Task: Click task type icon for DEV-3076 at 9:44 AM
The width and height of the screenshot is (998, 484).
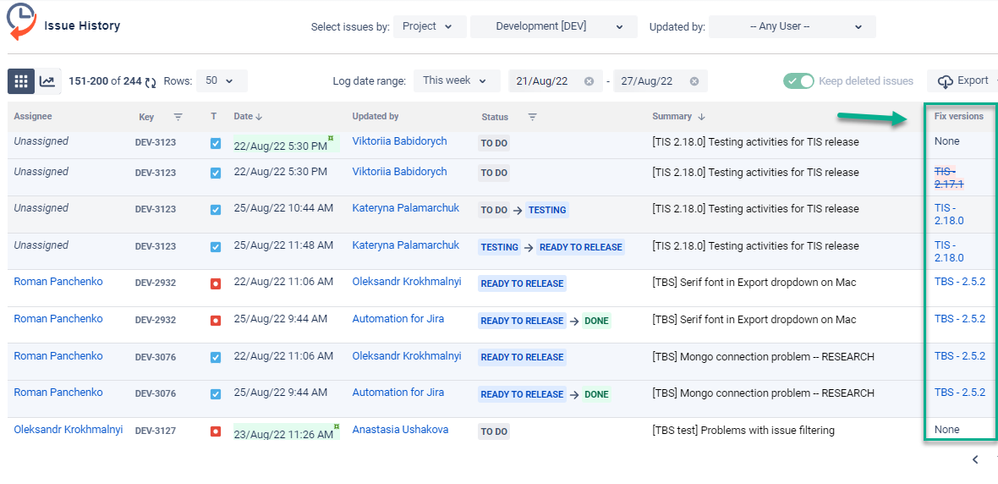Action: point(215,394)
